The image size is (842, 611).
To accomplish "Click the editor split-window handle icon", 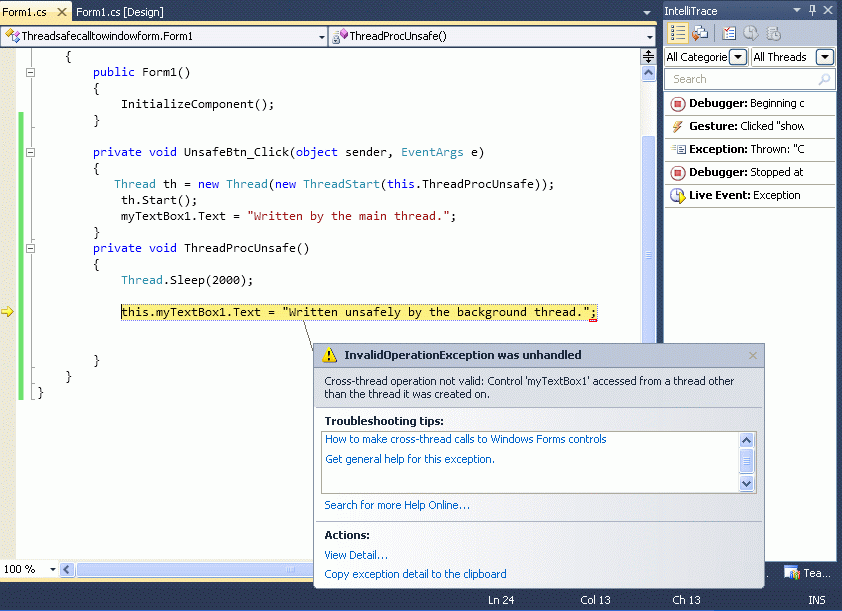I will click(x=648, y=56).
